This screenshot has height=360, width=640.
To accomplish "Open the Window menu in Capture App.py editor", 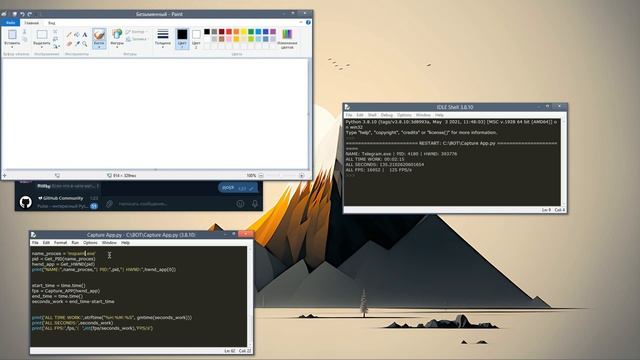I will coord(109,242).
